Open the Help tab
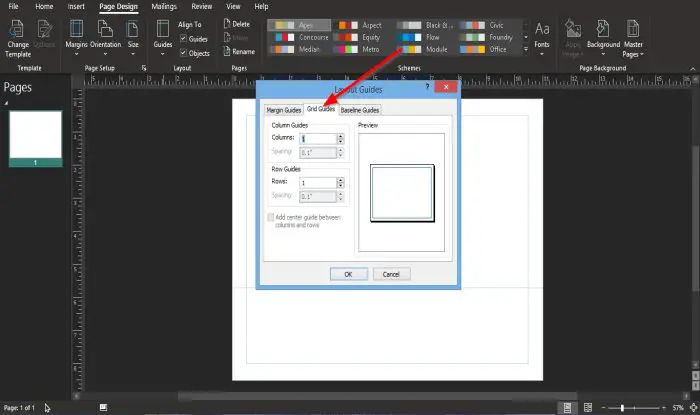This screenshot has width=700, height=415. [x=261, y=6]
